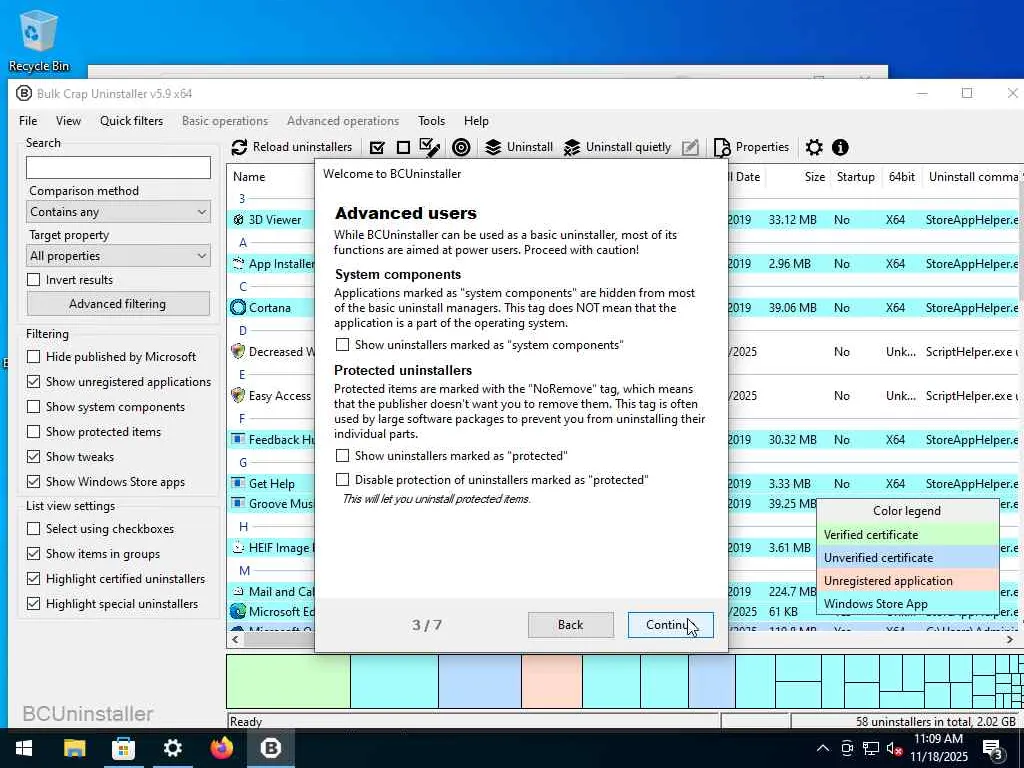The image size is (1024, 768).
Task: Click the Get Help row icon
Action: click(x=238, y=484)
